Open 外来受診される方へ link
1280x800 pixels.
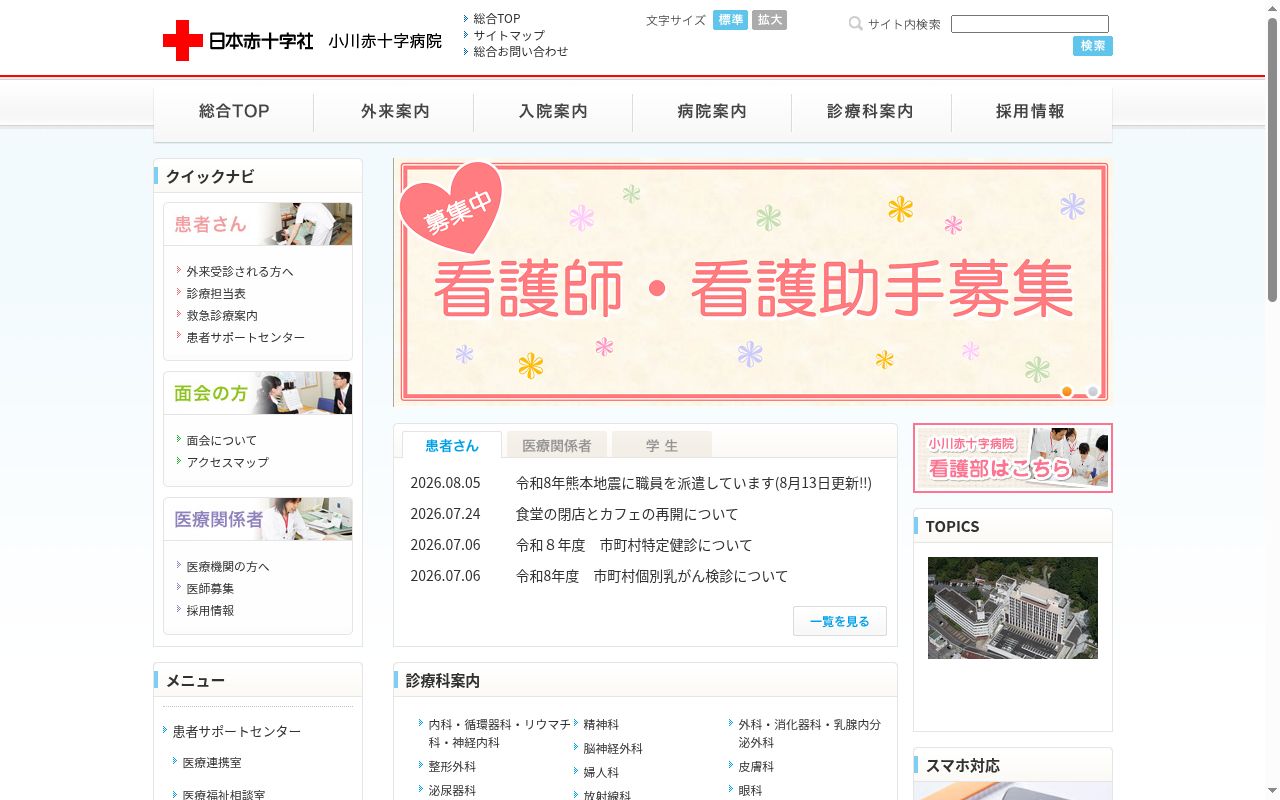coord(240,271)
